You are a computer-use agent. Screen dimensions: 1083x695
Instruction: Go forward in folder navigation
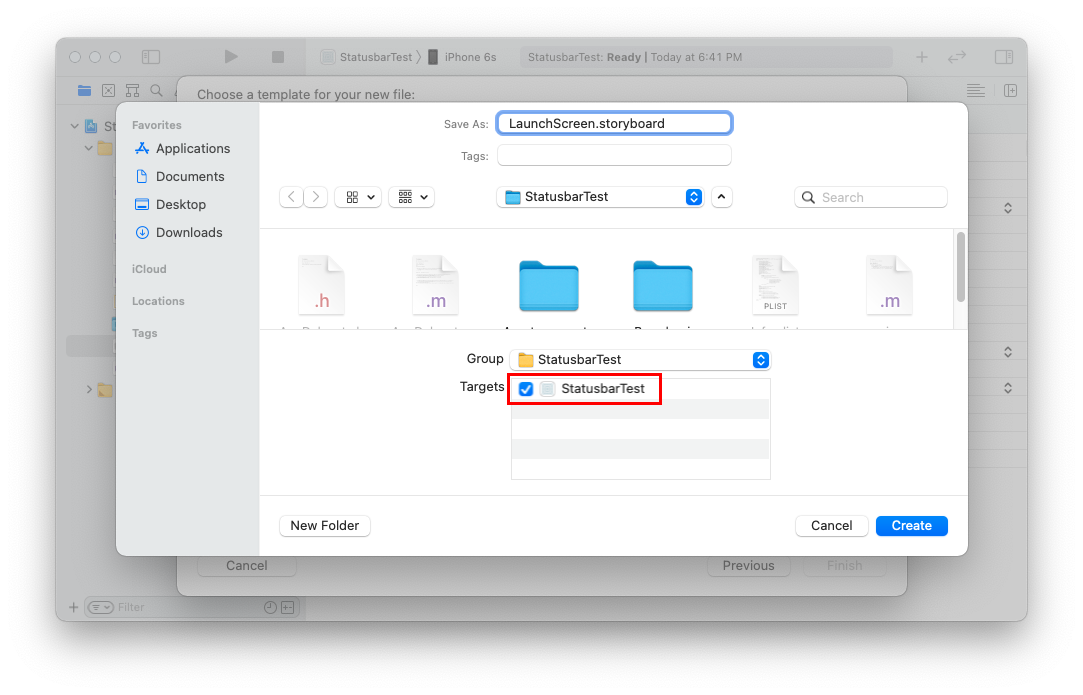click(x=316, y=197)
